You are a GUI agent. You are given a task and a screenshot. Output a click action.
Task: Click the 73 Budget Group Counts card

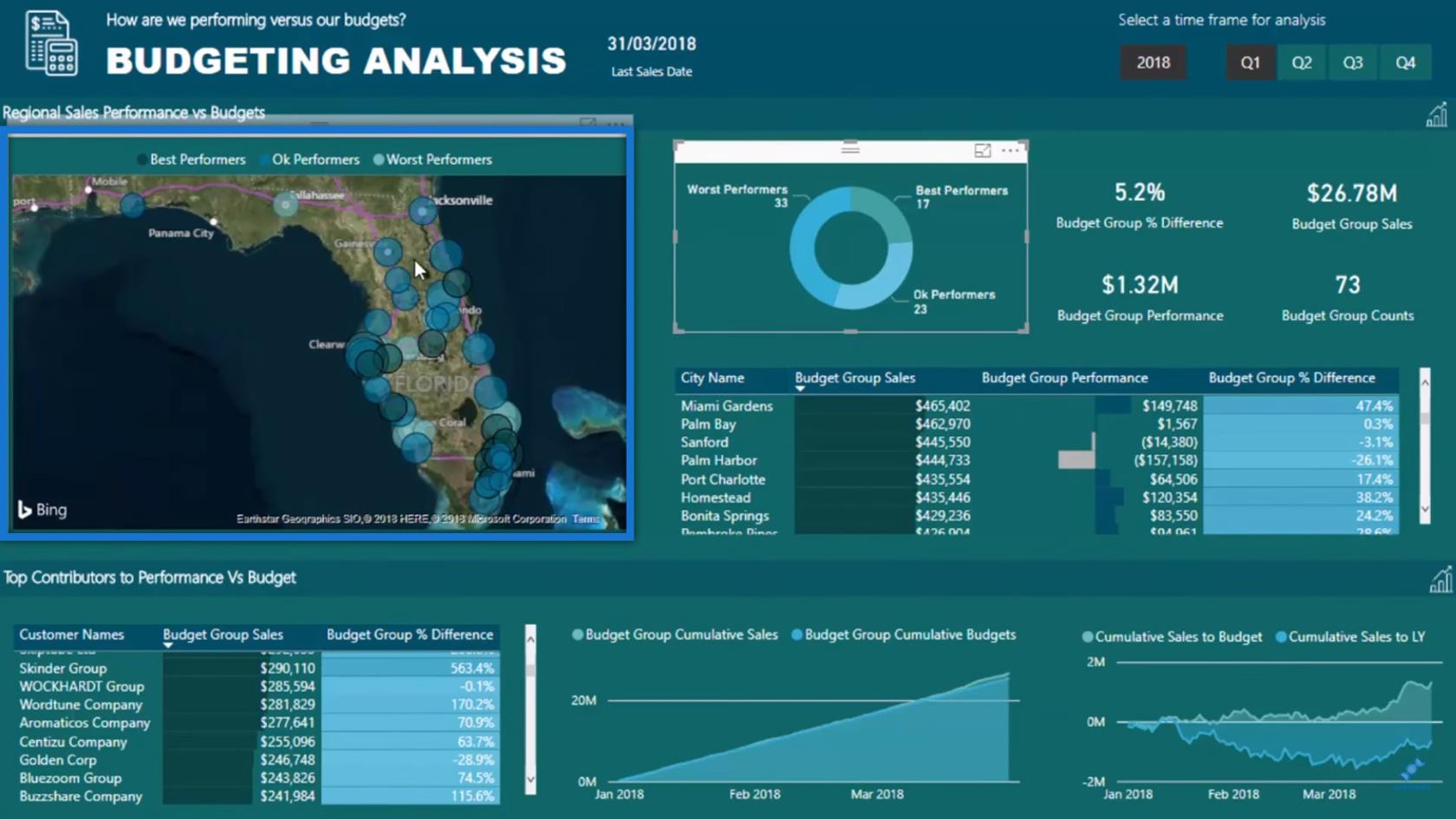(x=1348, y=298)
